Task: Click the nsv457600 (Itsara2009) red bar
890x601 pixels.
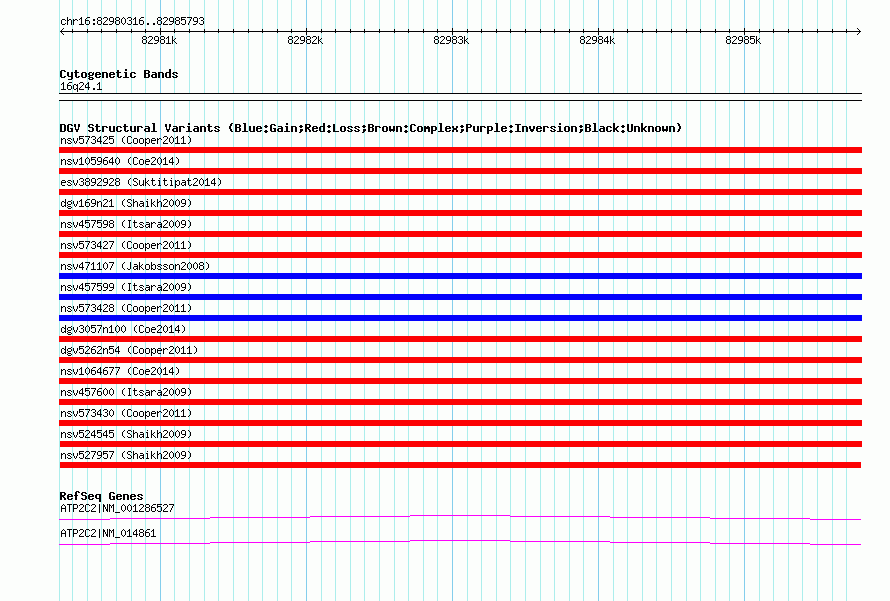Action: click(460, 402)
